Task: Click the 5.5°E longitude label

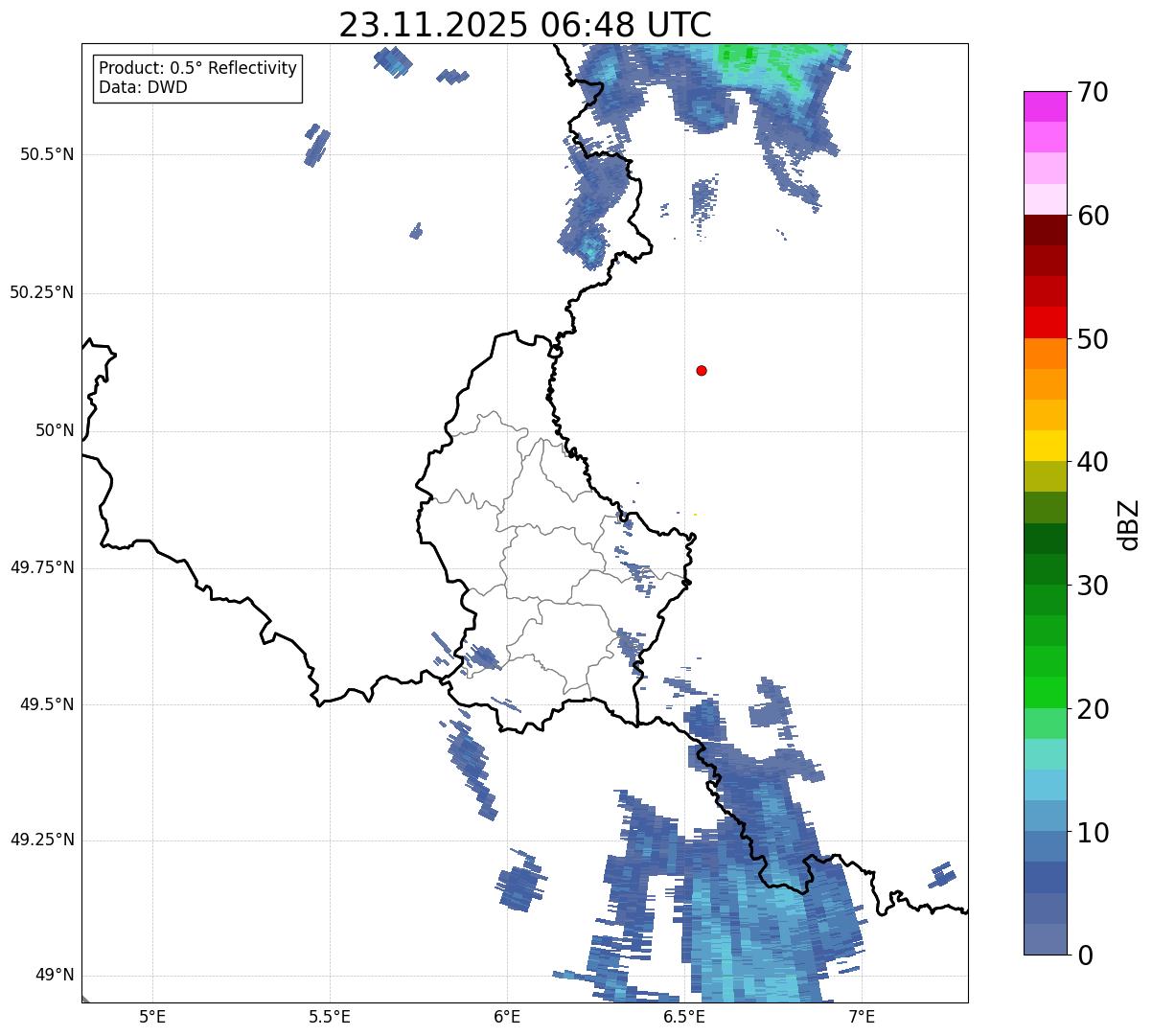Action: tap(330, 1017)
